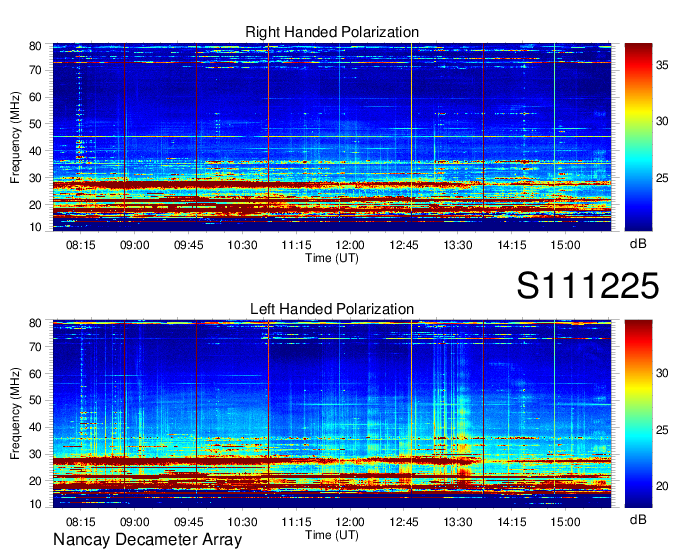Click the 30 MHz tick of Right Handed plot

point(35,178)
